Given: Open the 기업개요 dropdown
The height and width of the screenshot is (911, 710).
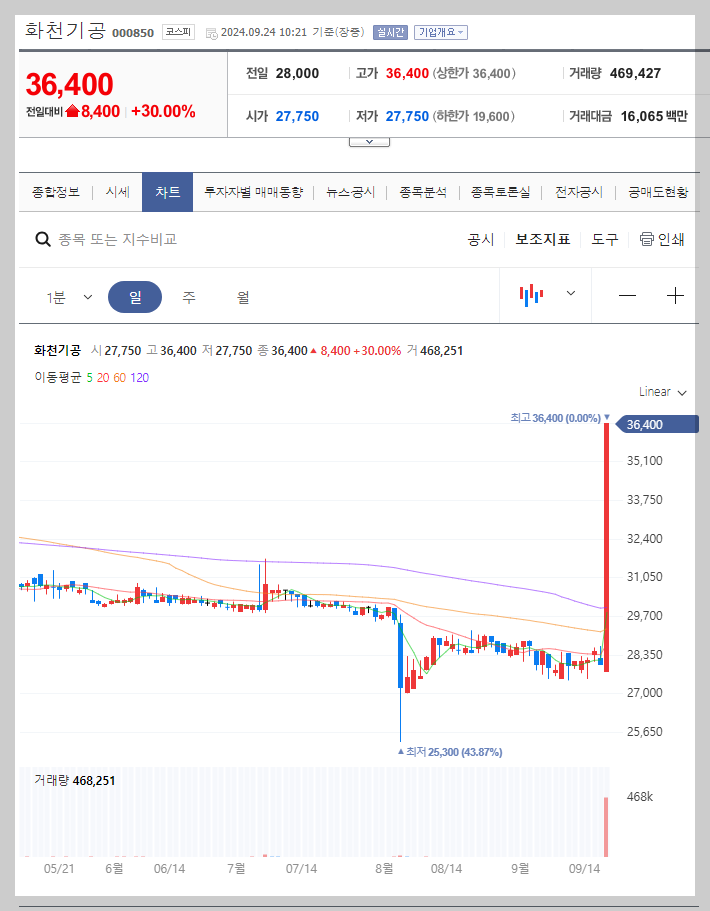Looking at the screenshot, I should [440, 31].
